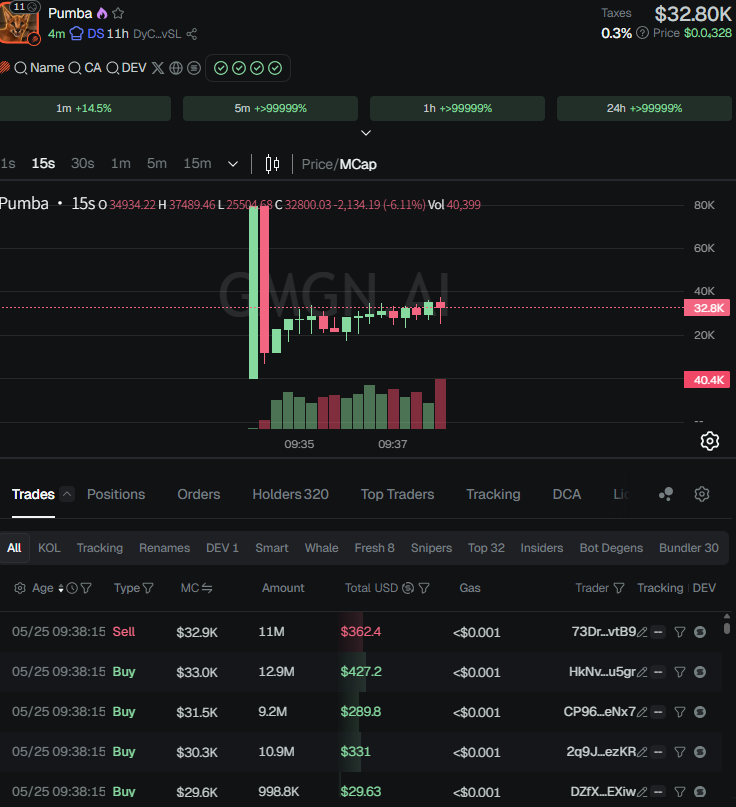The image size is (736, 807).
Task: Select the 1m chart interval
Action: pyautogui.click(x=120, y=164)
